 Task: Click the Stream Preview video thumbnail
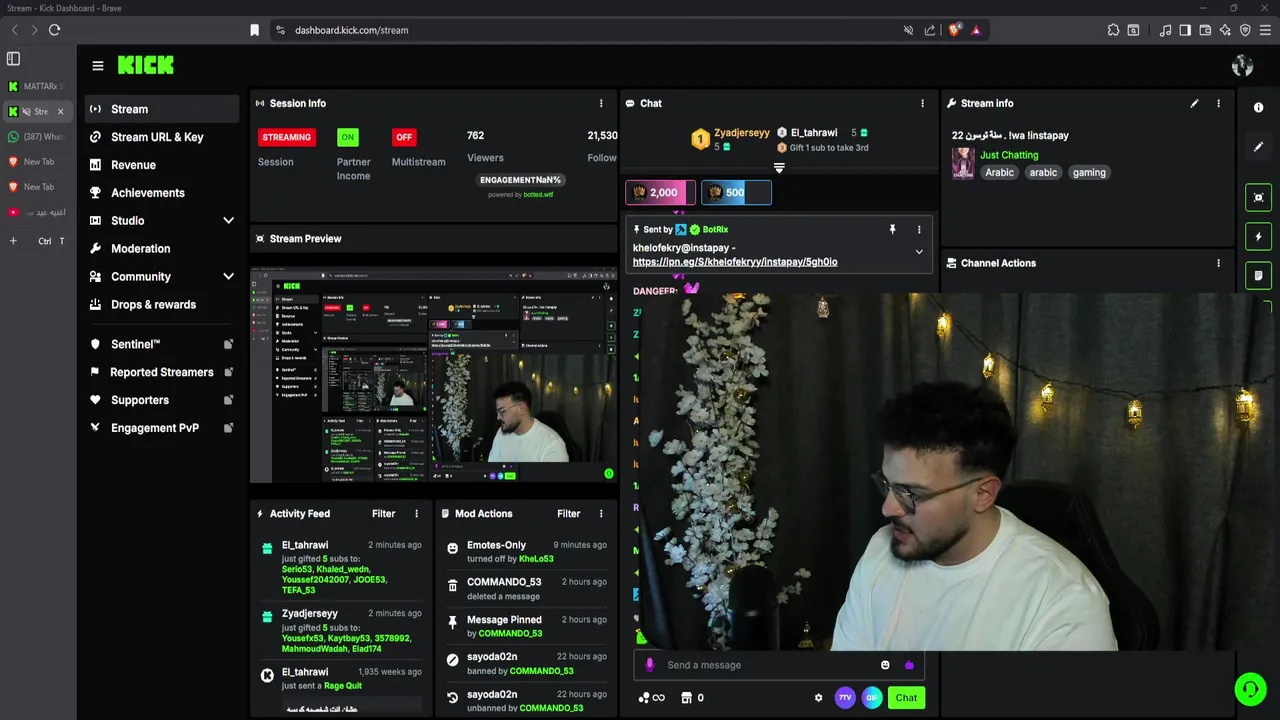[433, 376]
